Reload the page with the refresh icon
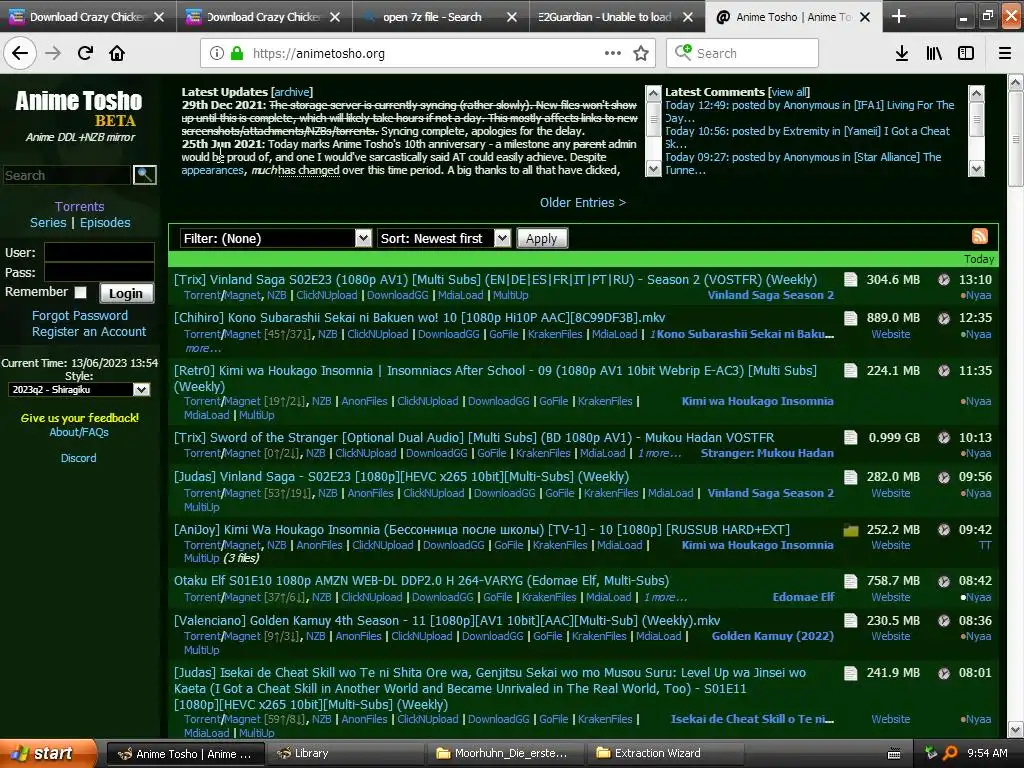 pos(85,54)
